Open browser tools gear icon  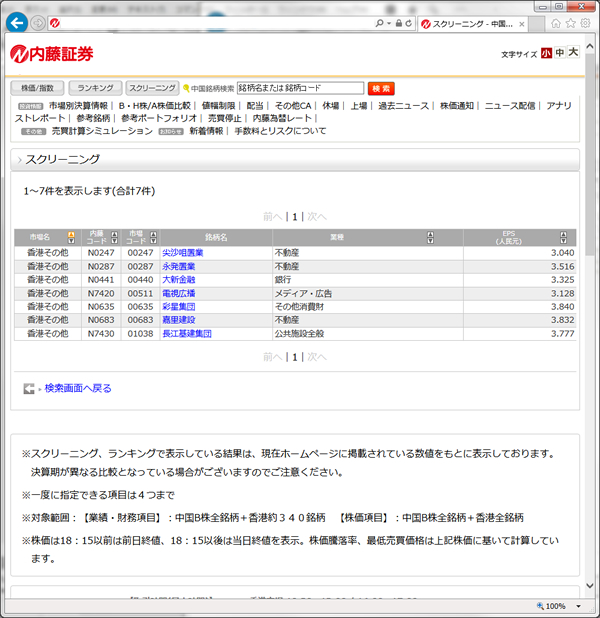(587, 23)
